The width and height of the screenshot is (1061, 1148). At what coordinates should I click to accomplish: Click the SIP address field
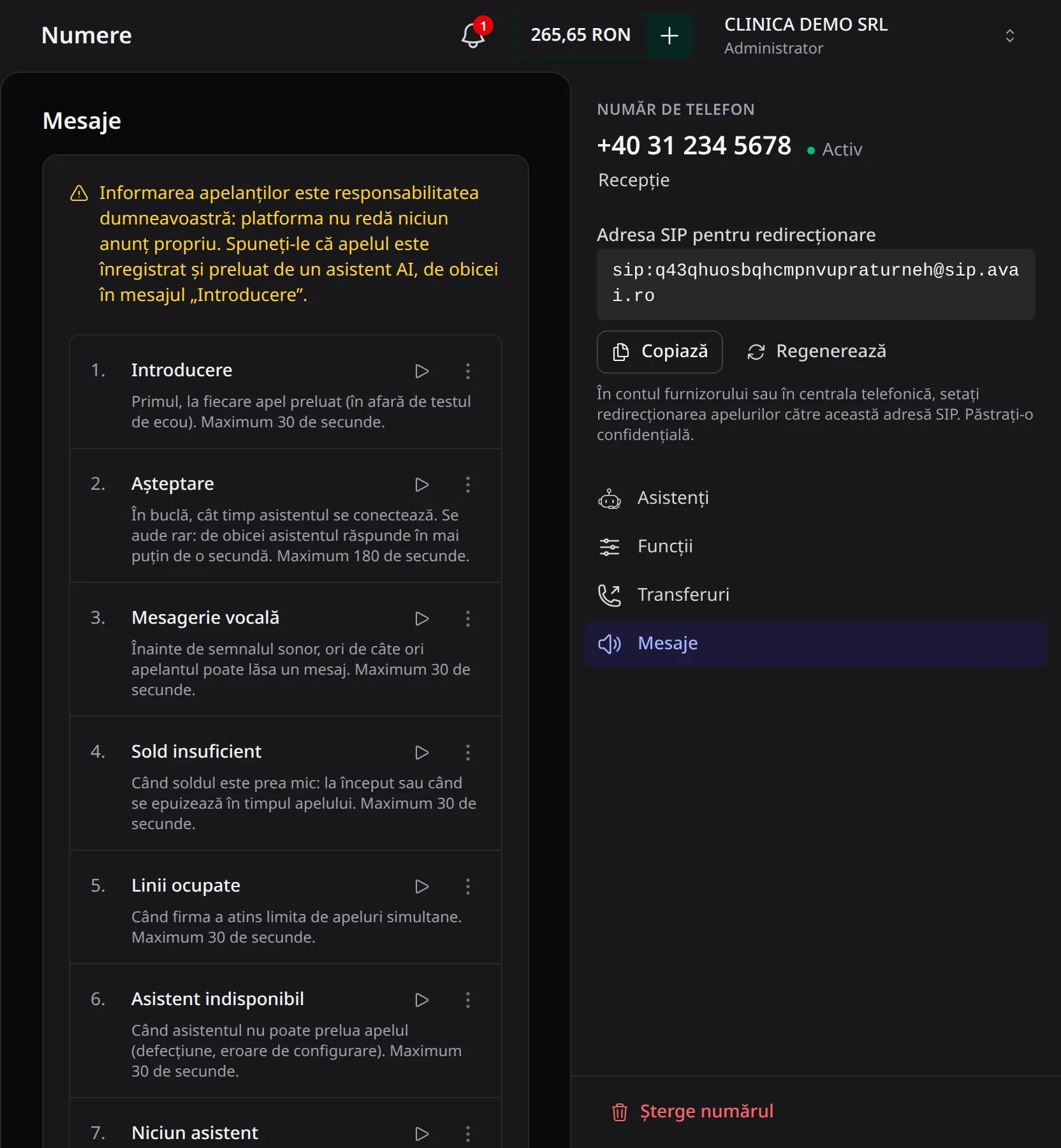pos(816,284)
